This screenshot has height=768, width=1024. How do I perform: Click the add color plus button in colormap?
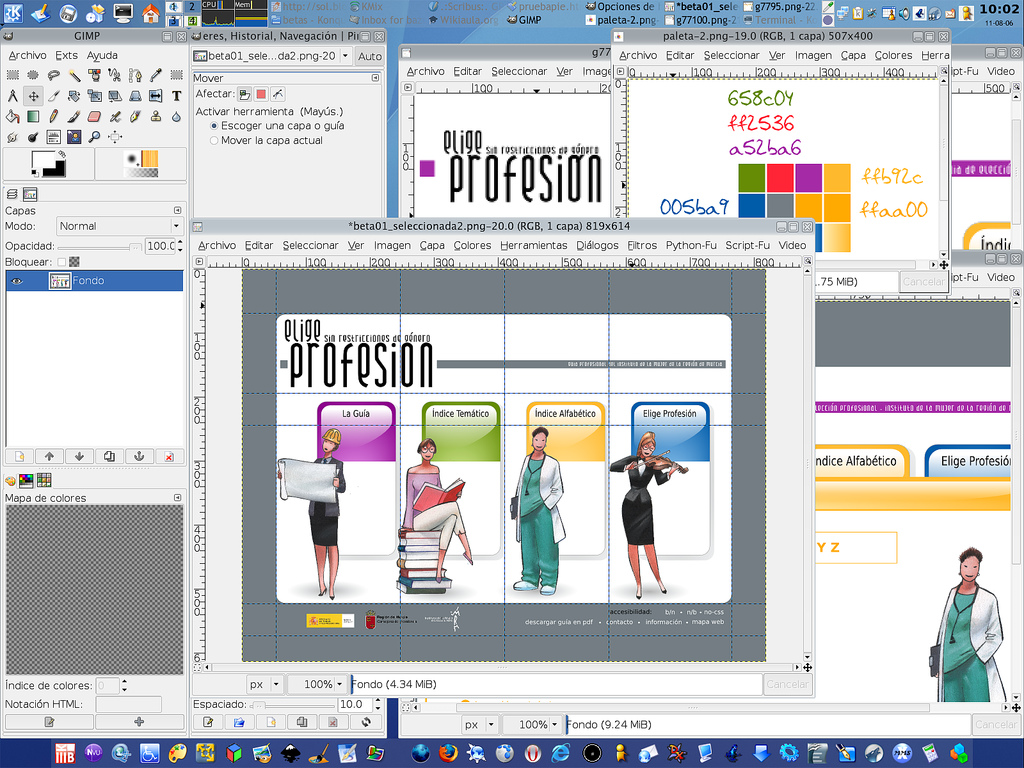(139, 722)
